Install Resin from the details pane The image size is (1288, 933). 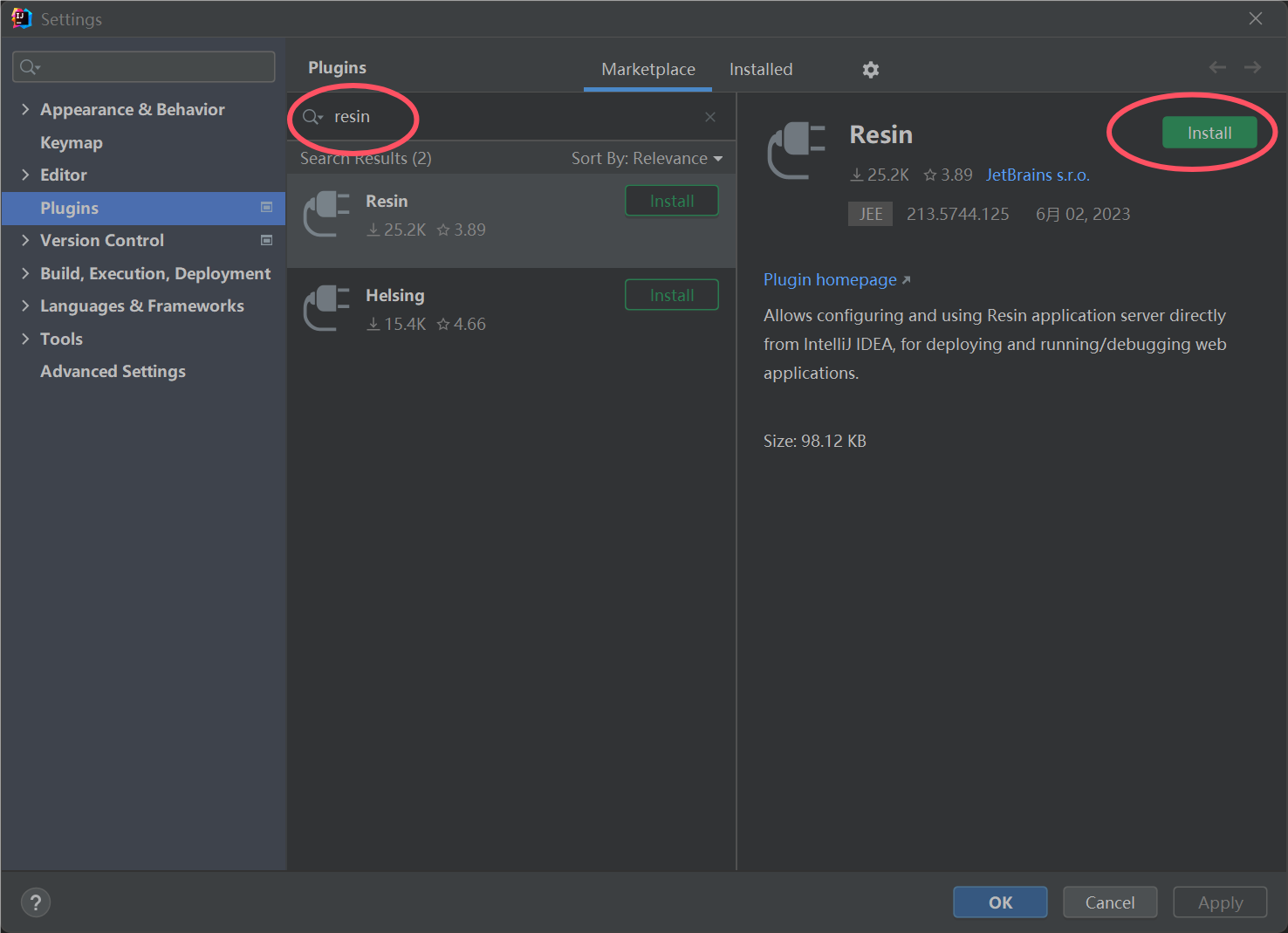[x=1209, y=133]
